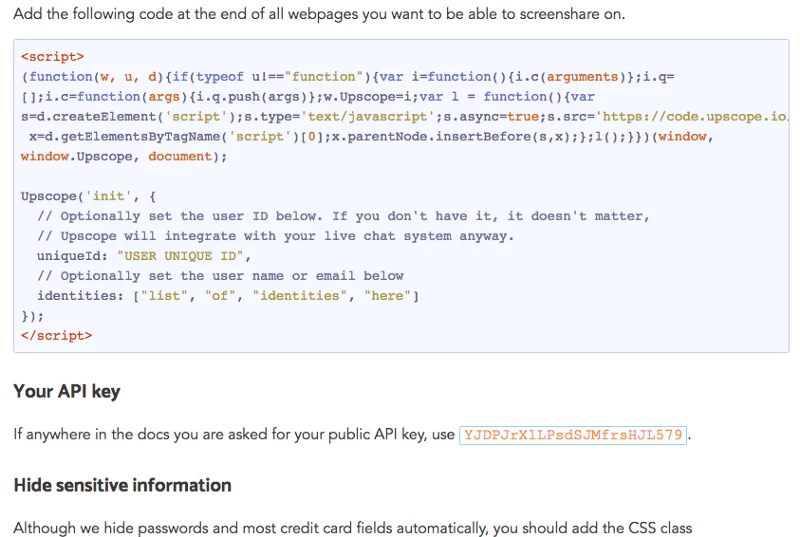Screen dimensions: 800x537
Task: Click comment about optionally setting user ID
Action: click(343, 216)
